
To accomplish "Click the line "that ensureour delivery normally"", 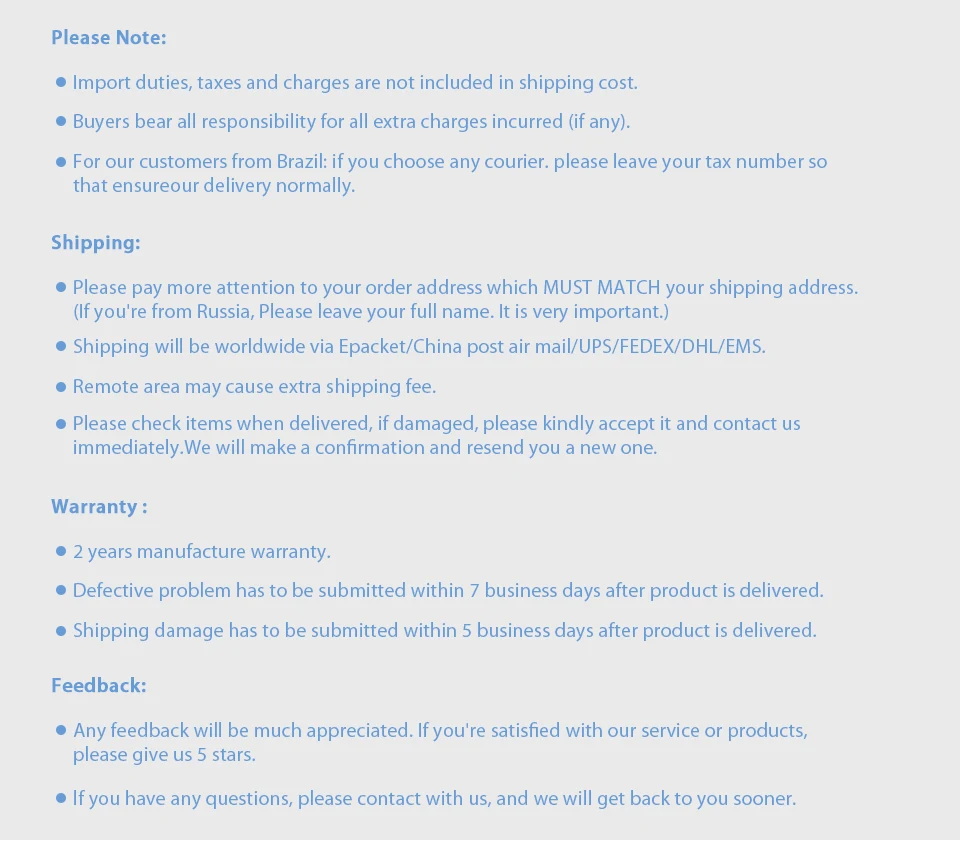I will click(214, 186).
